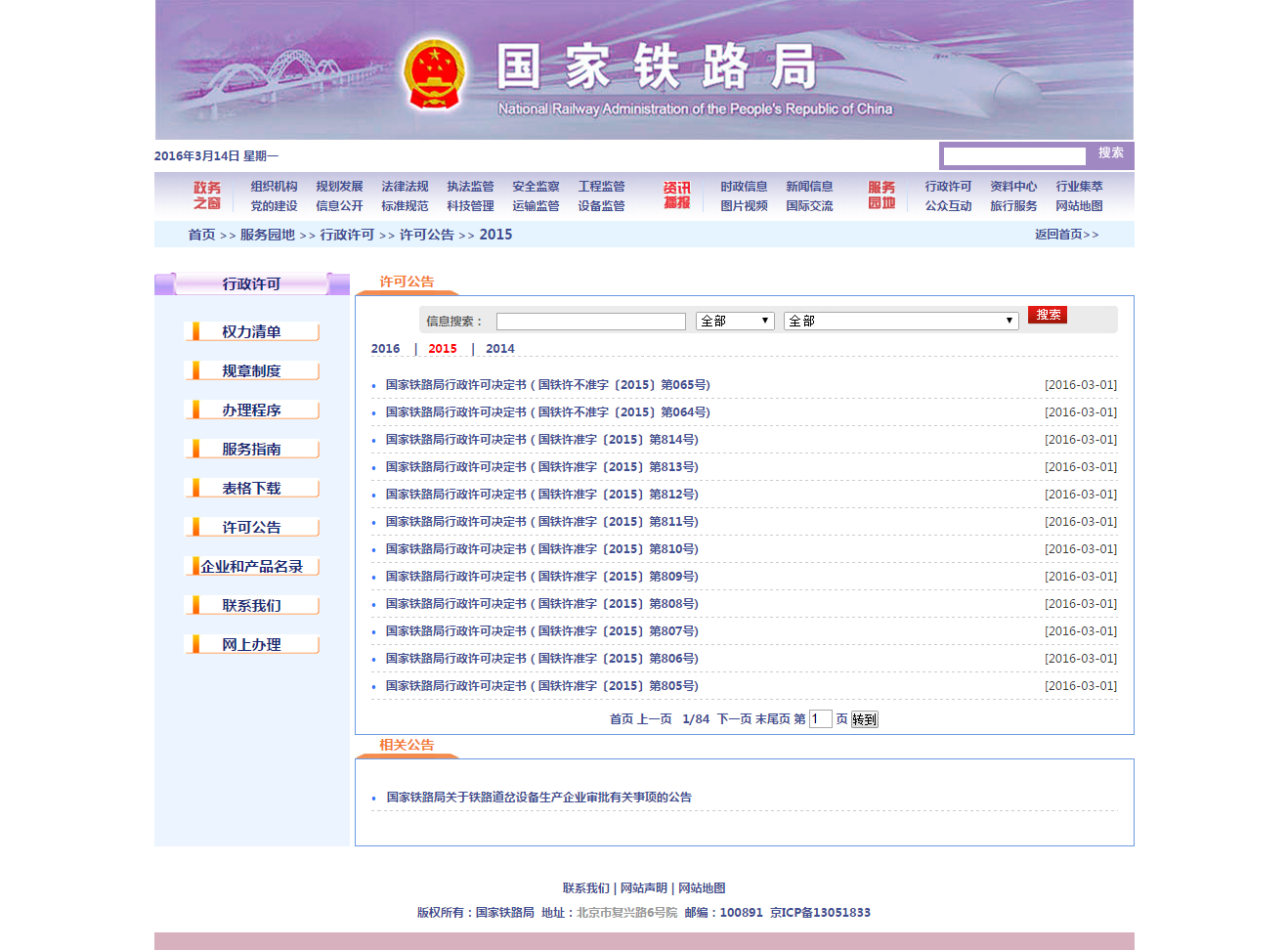Click the top header search input box
This screenshot has width=1288, height=950.
(1014, 156)
